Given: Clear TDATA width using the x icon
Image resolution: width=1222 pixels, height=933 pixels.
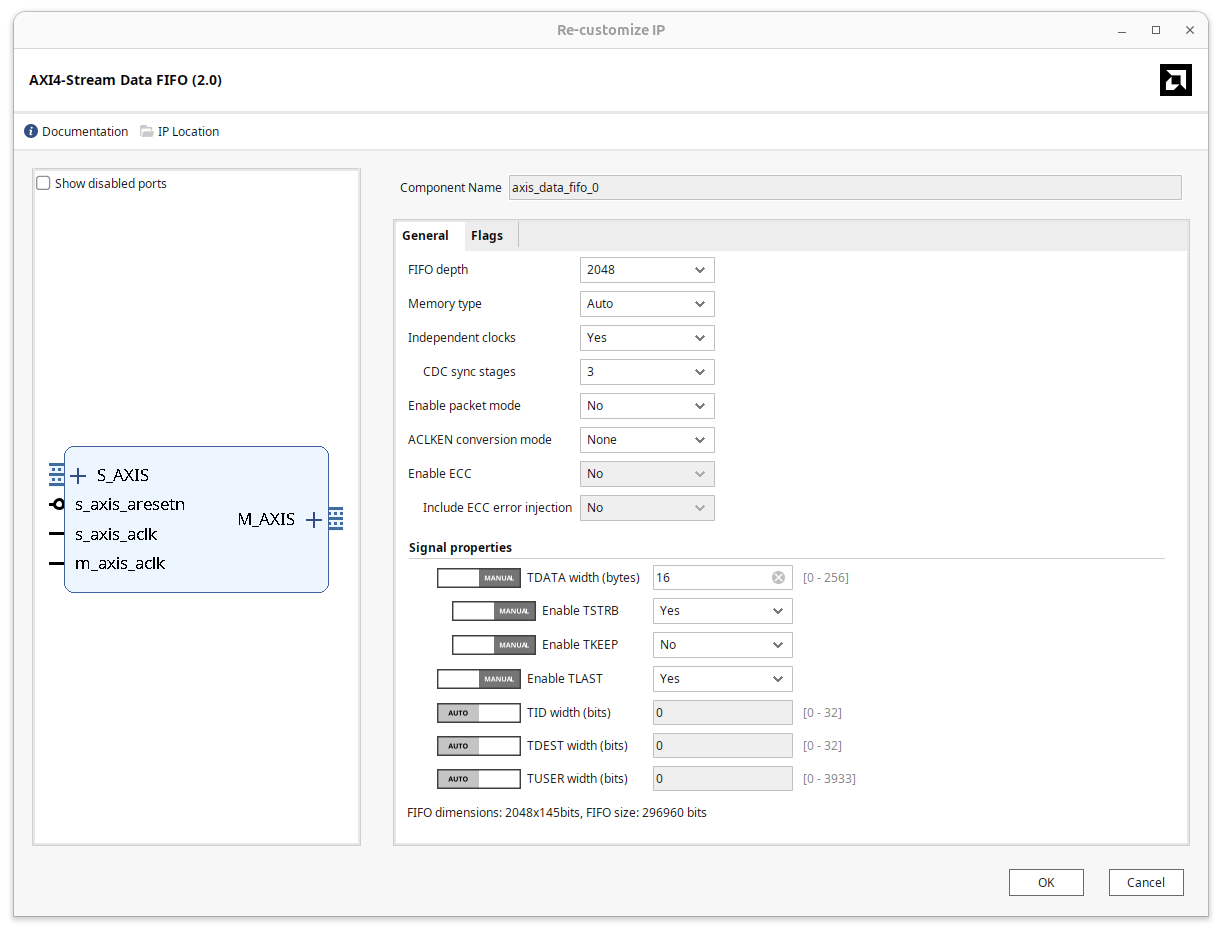Looking at the screenshot, I should tap(778, 577).
